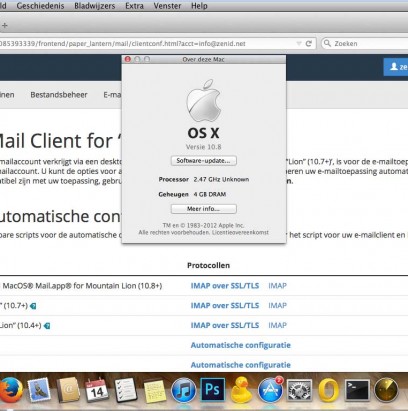The height and width of the screenshot is (411, 408).
Task: Open the URL bar history dropdown arrow
Action: tap(299, 44)
